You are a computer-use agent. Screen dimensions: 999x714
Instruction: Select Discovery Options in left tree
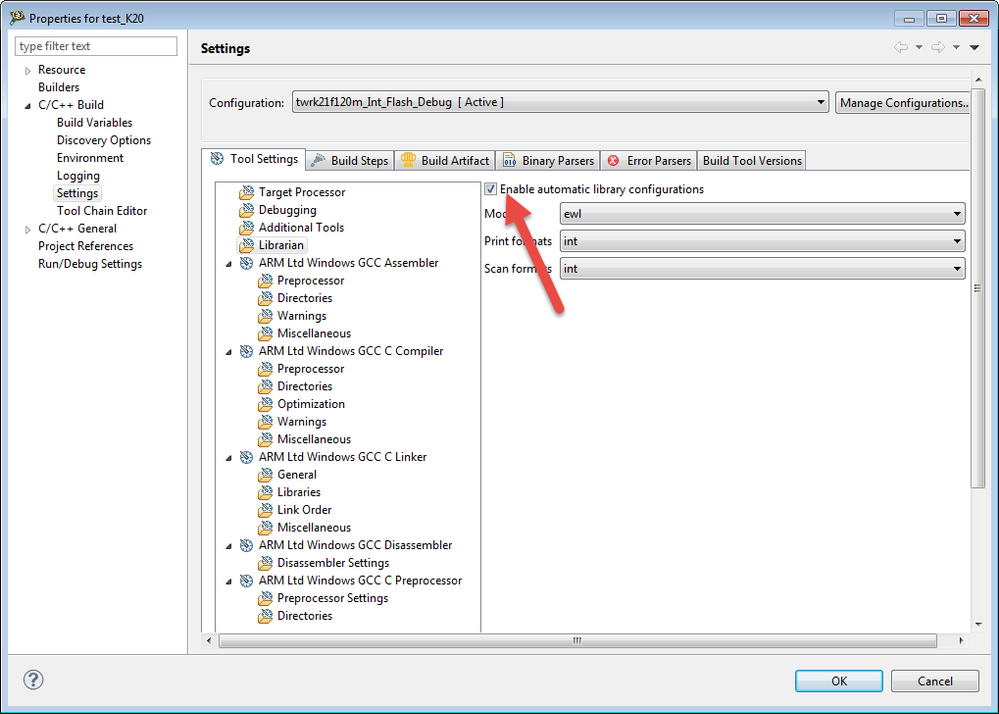(104, 140)
